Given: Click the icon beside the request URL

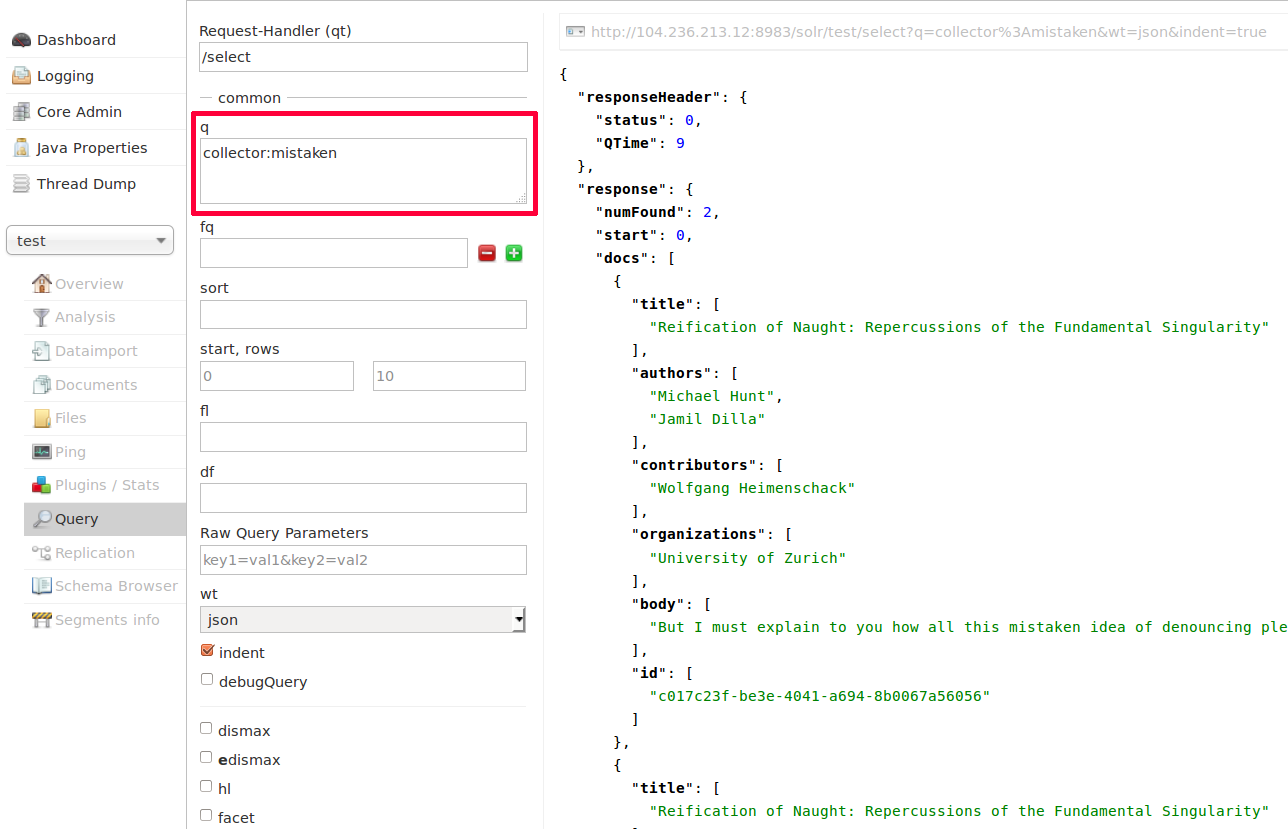Looking at the screenshot, I should coord(575,32).
